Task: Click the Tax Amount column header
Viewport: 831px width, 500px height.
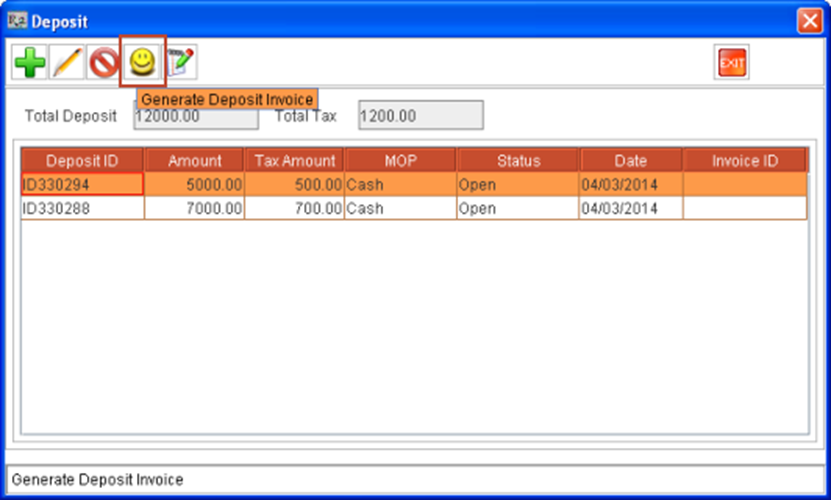Action: tap(294, 161)
